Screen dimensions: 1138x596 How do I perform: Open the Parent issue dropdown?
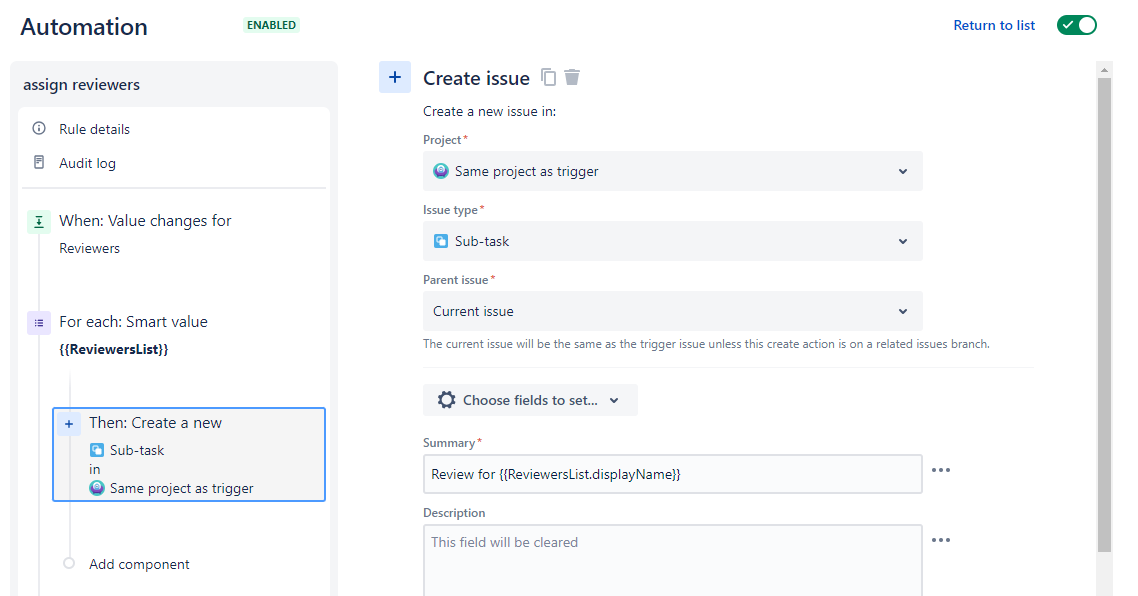tap(672, 311)
